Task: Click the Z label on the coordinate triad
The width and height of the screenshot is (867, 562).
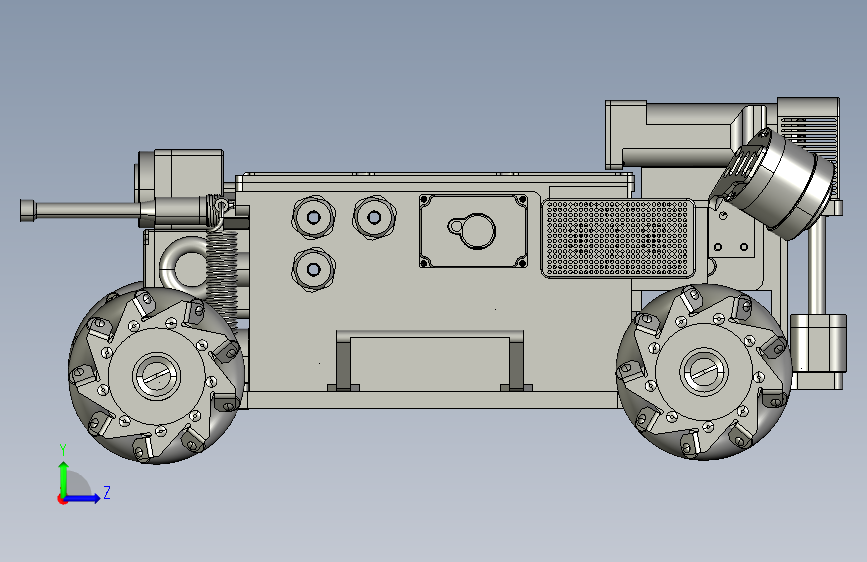Action: tap(107, 492)
